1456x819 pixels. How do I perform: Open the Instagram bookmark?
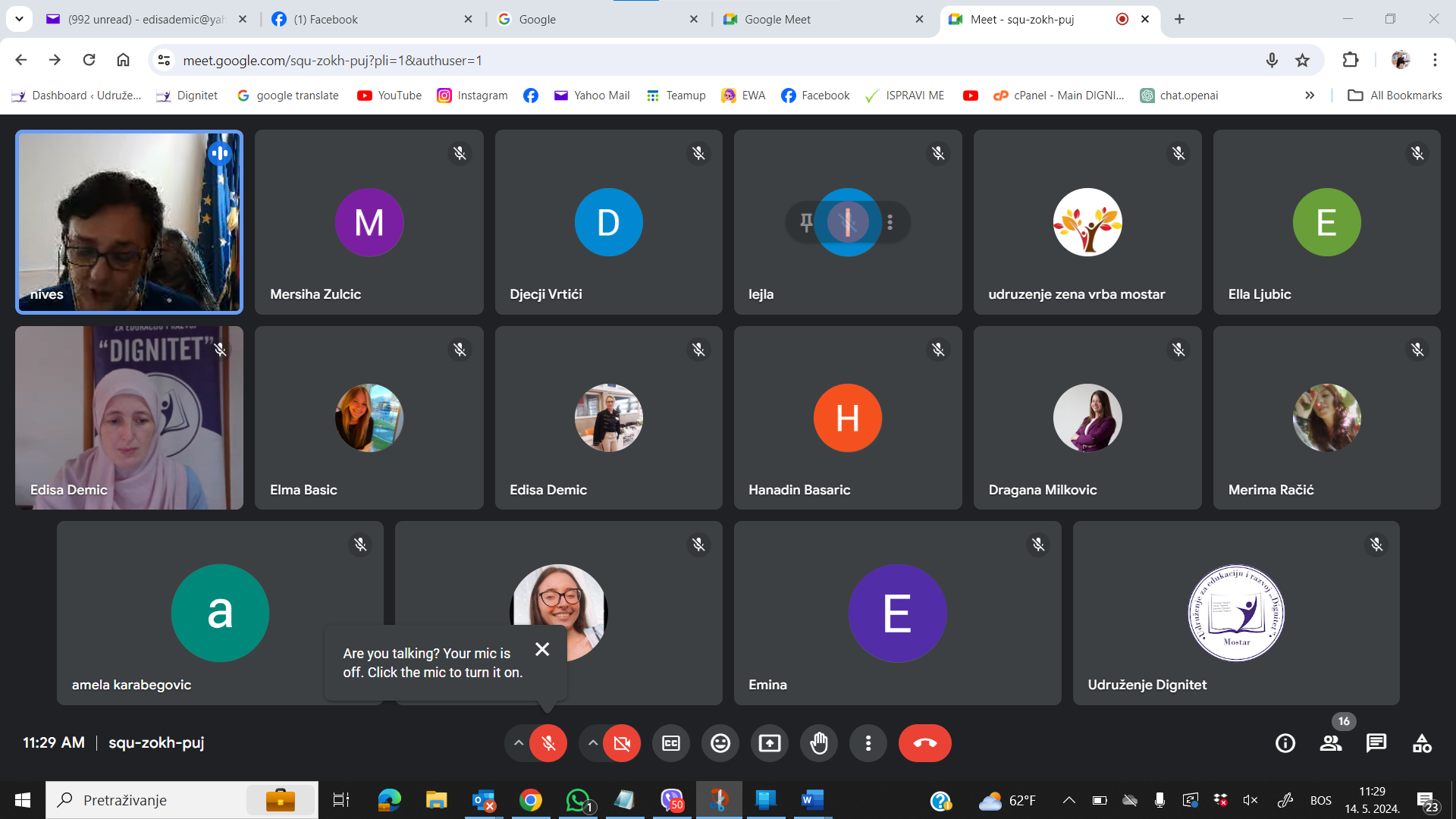[x=472, y=96]
